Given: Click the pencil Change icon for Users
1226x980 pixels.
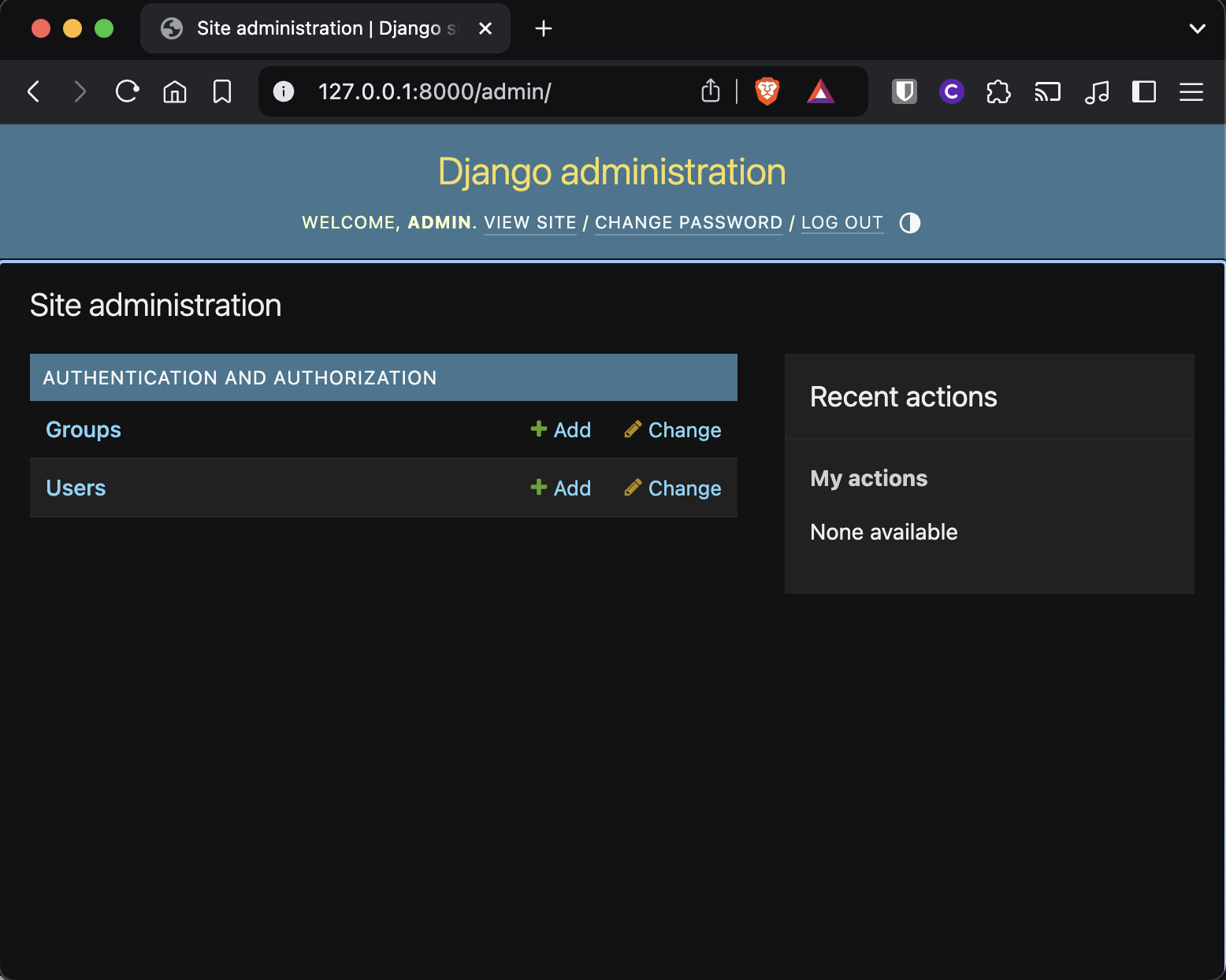Looking at the screenshot, I should pyautogui.click(x=633, y=488).
